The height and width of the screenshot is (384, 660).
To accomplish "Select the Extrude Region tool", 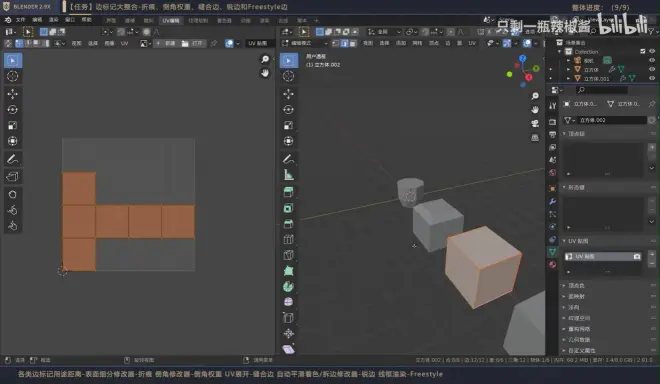I will [x=289, y=192].
